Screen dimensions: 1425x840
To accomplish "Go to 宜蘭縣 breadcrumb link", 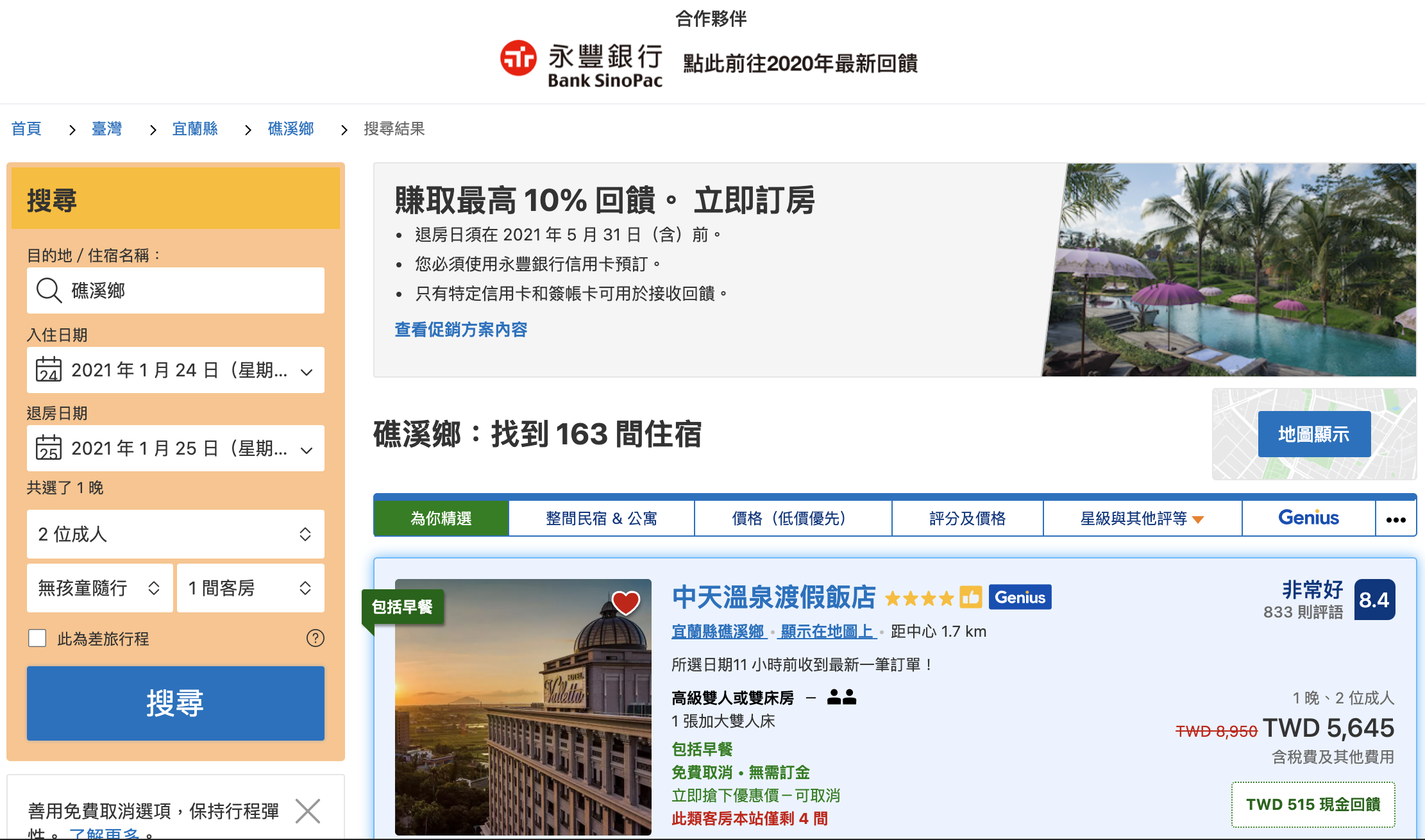I will 195,129.
